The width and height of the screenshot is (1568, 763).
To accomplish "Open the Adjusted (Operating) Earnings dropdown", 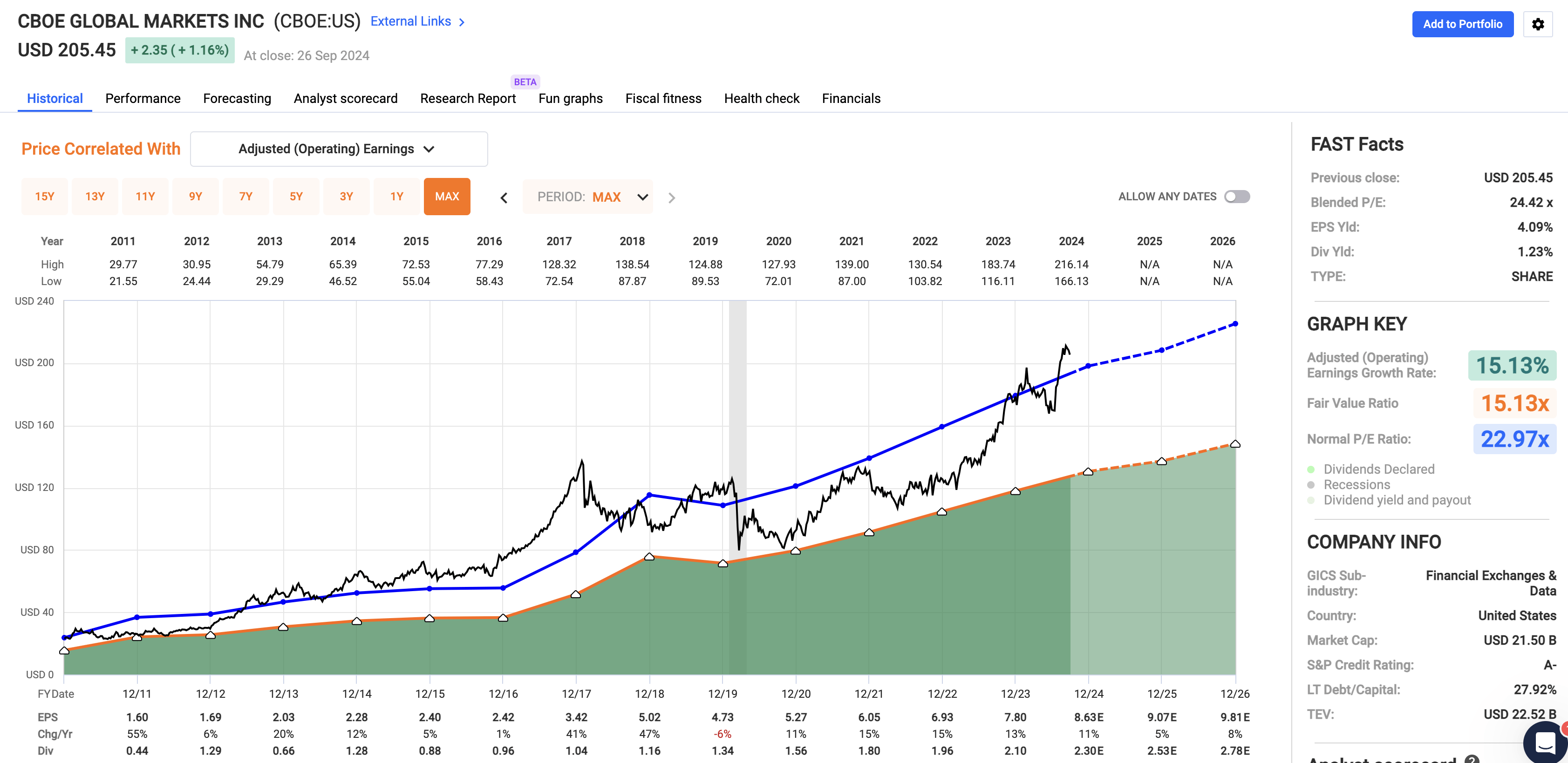I will (339, 149).
